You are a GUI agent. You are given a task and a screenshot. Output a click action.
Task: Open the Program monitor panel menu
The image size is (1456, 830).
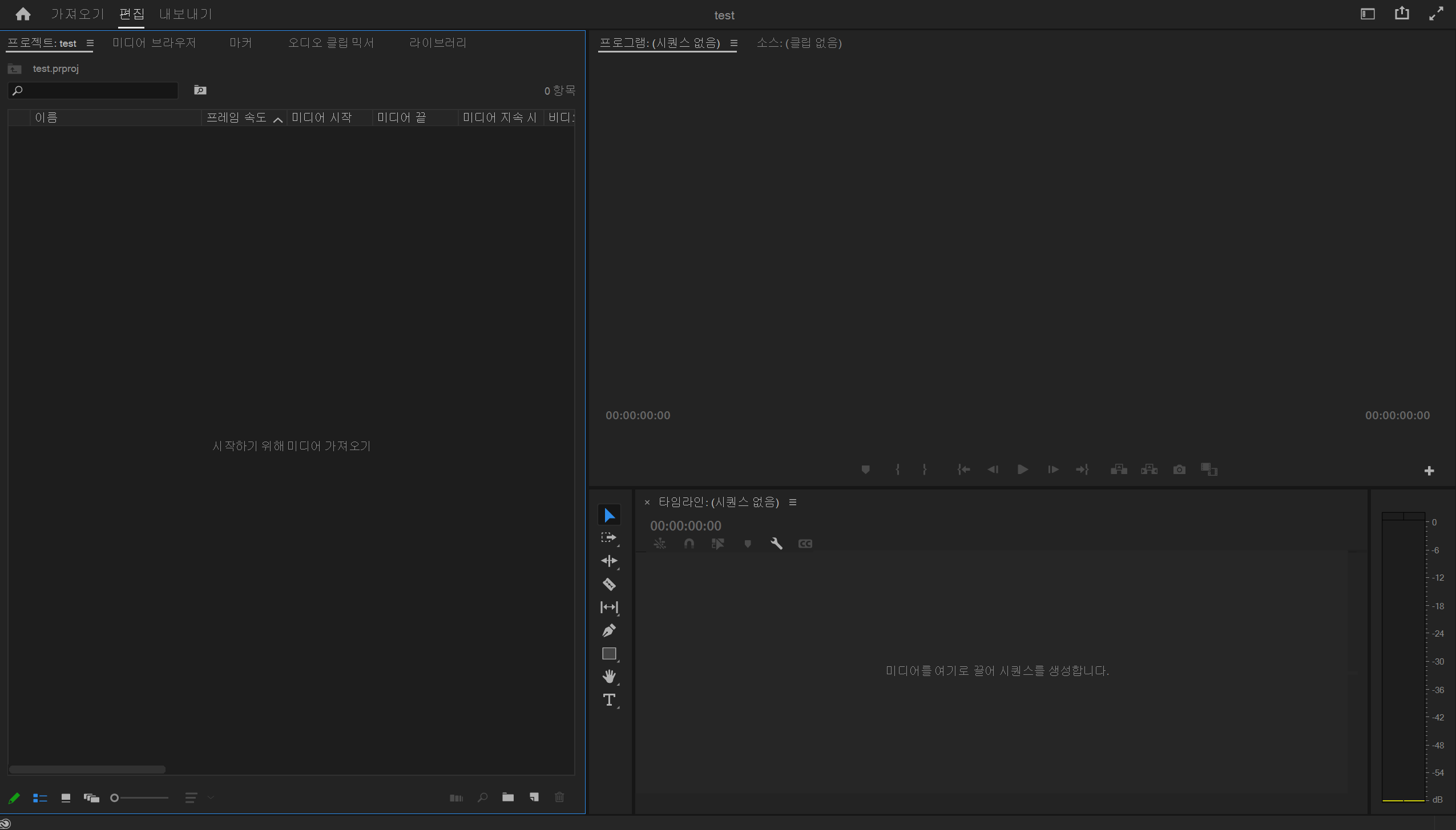[734, 43]
